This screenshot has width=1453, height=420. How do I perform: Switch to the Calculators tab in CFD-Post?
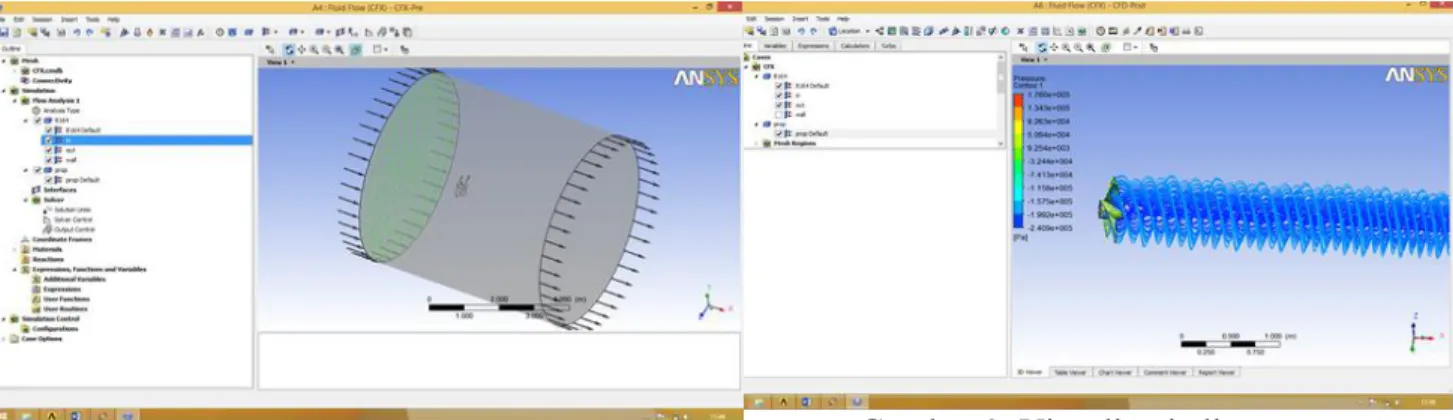coord(855,46)
